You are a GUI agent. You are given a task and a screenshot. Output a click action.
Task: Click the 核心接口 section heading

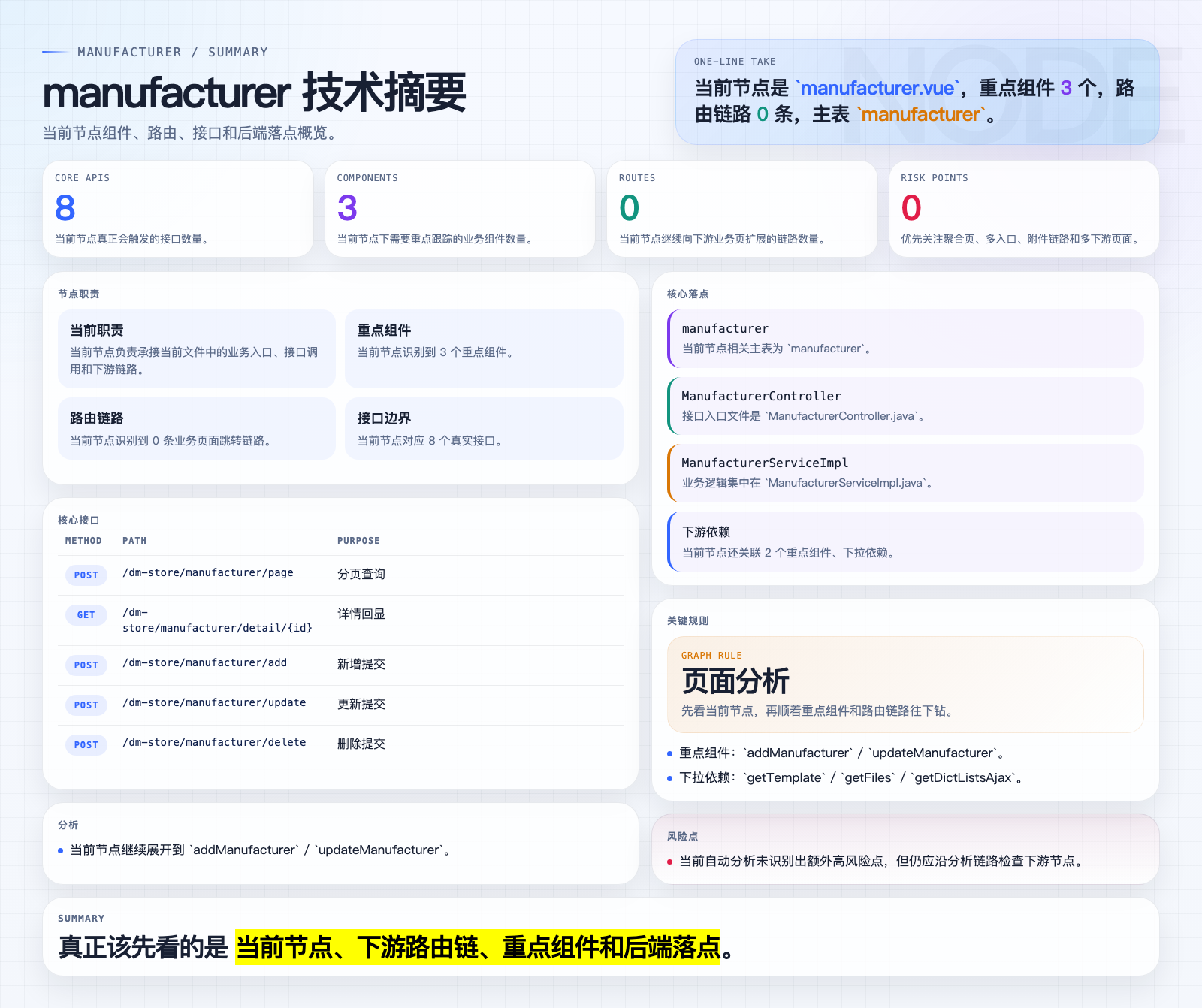coord(79,520)
